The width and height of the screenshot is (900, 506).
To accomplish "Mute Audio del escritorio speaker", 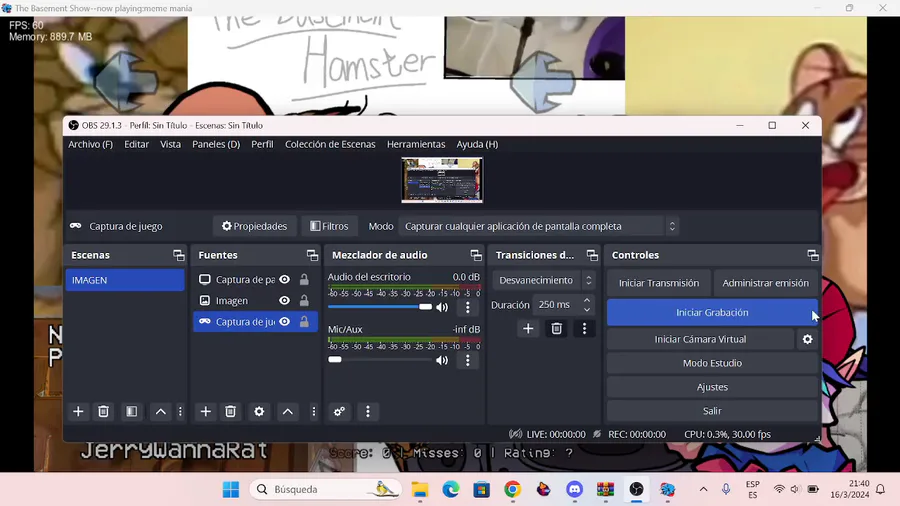I will [442, 308].
